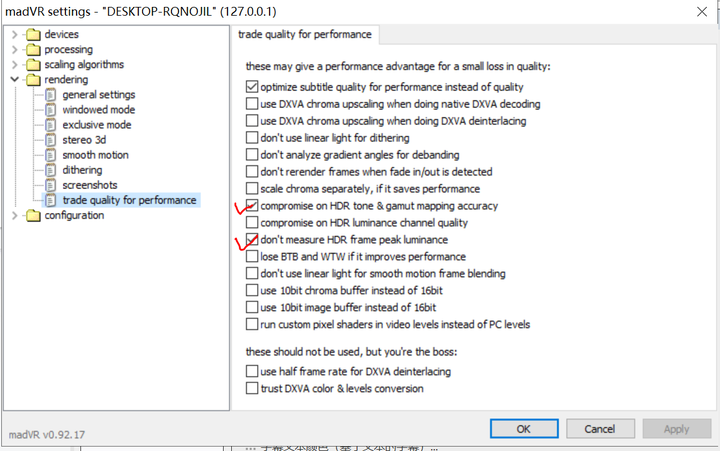
Task: Expand the configuration tree node
Action: (x=15, y=216)
